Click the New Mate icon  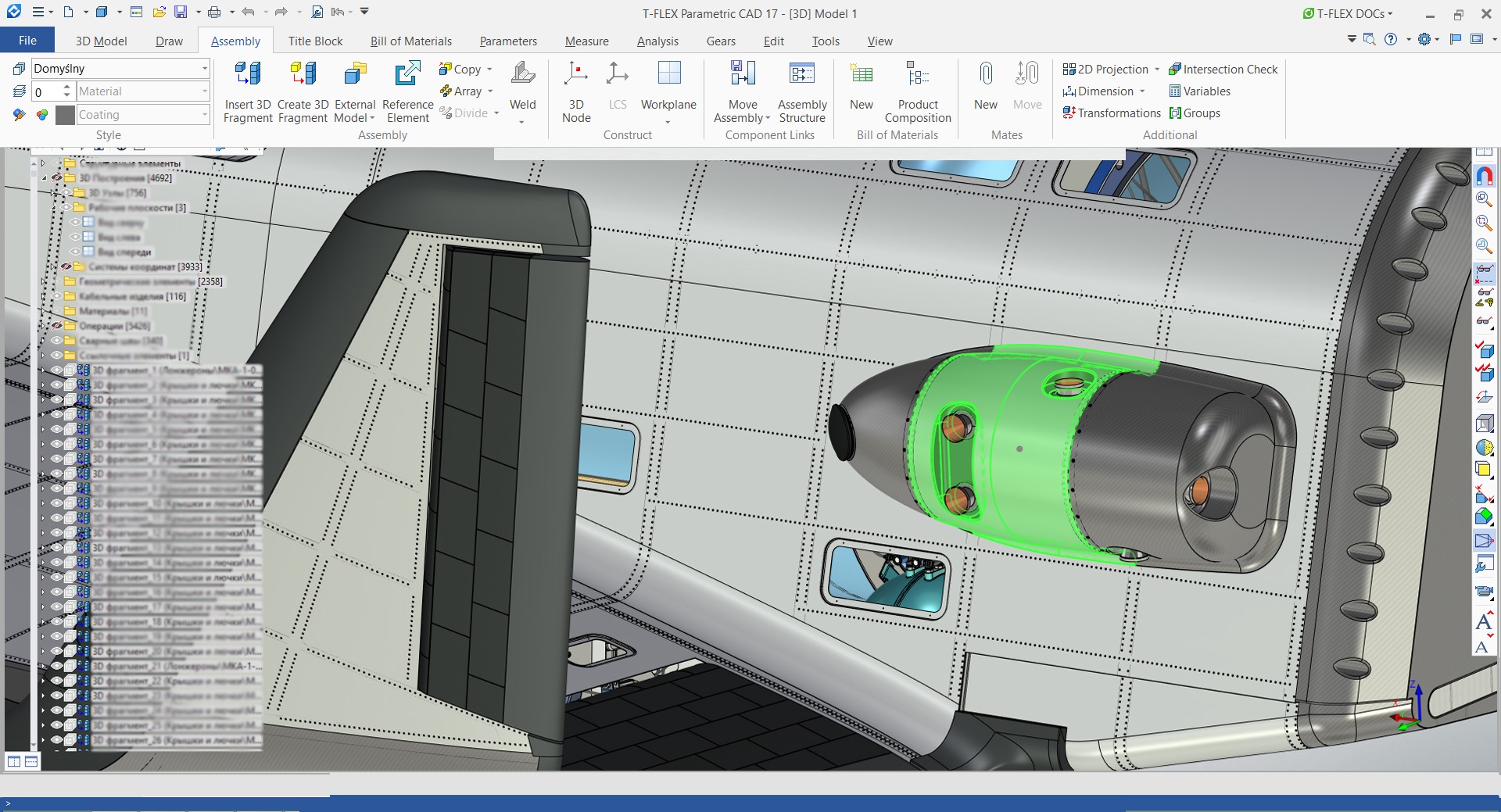tap(986, 74)
